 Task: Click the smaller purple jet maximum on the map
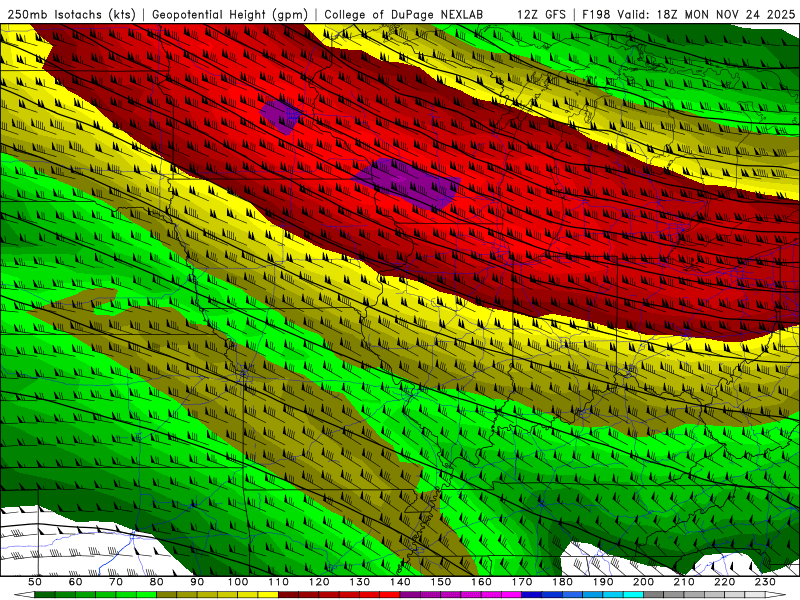(280, 116)
